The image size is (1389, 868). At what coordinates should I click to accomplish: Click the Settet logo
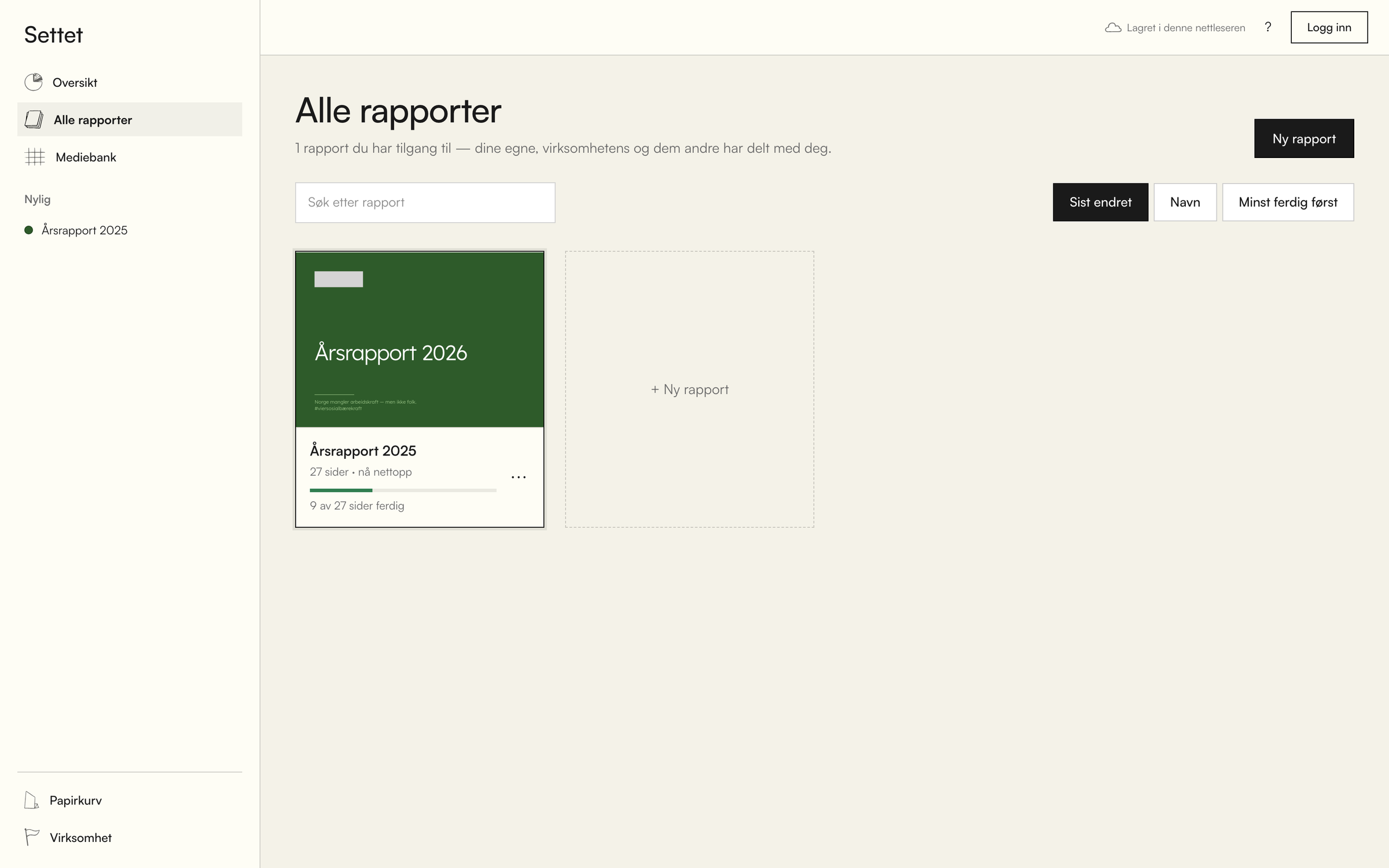point(53,35)
